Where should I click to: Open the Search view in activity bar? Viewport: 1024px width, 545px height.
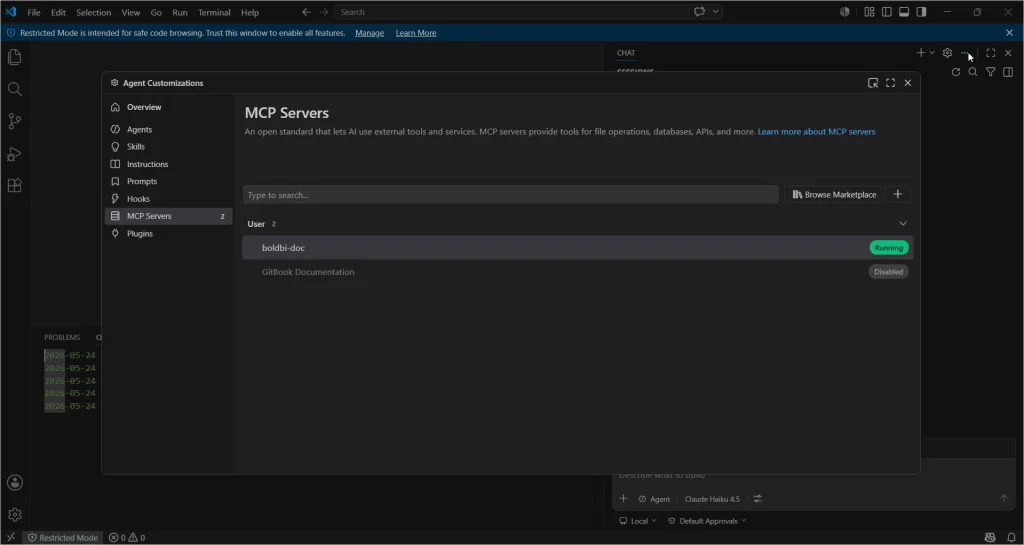(14, 89)
